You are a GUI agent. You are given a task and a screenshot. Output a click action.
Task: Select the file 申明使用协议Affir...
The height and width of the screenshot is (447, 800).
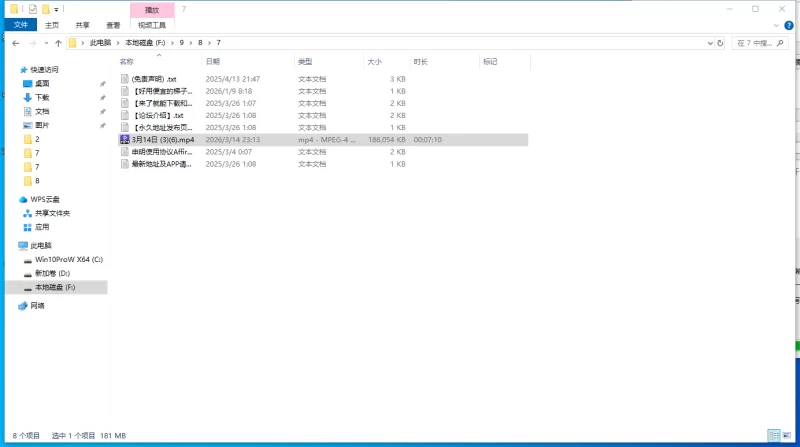pyautogui.click(x=162, y=152)
